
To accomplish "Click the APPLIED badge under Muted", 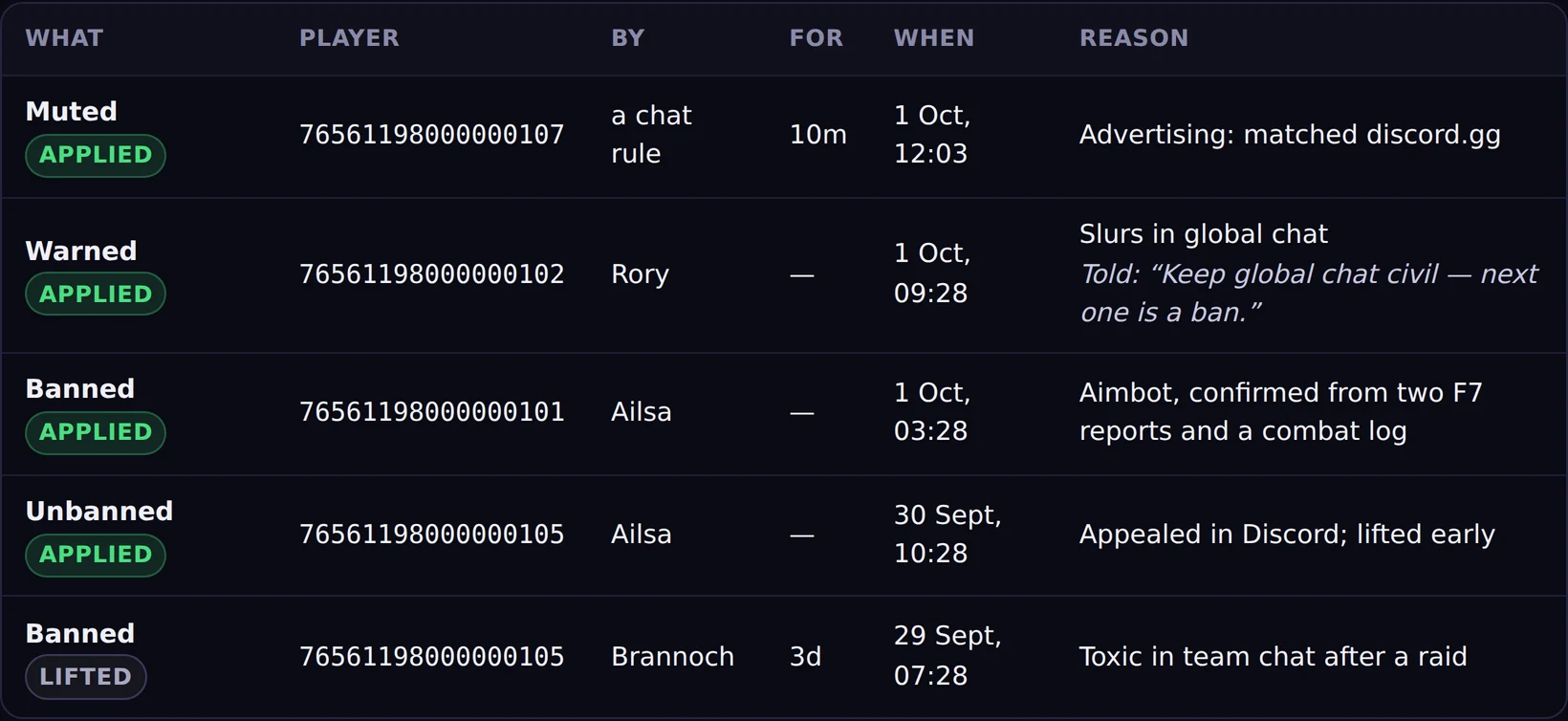I will 96,155.
